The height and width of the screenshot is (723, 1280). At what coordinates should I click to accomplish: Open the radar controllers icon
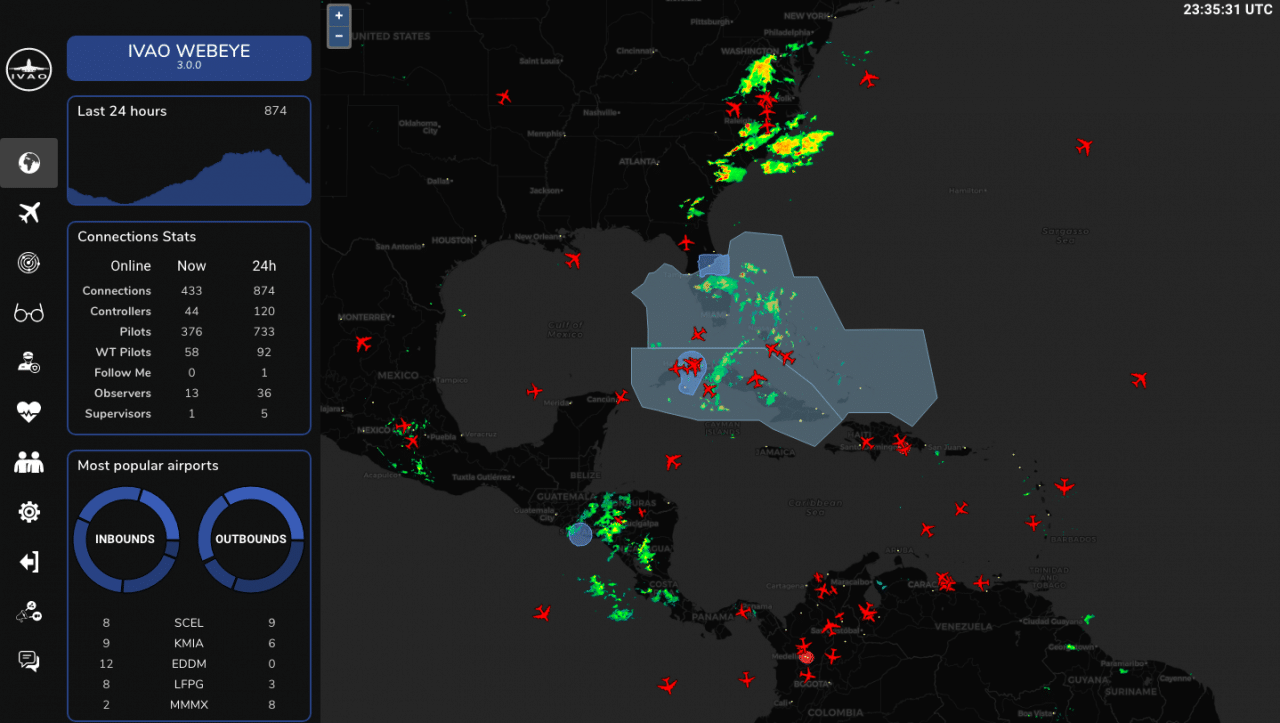[29, 262]
